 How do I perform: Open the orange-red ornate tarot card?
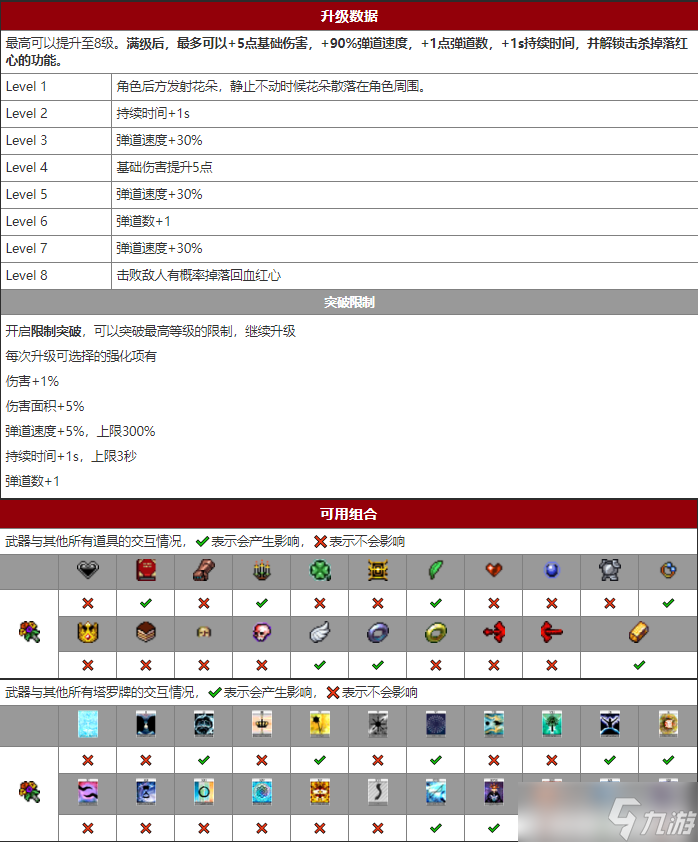[320, 792]
